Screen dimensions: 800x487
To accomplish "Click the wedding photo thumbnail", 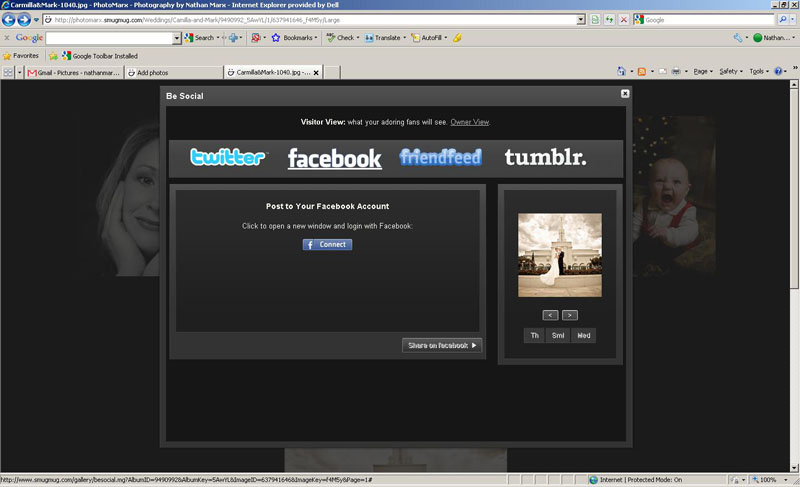I will click(x=560, y=255).
